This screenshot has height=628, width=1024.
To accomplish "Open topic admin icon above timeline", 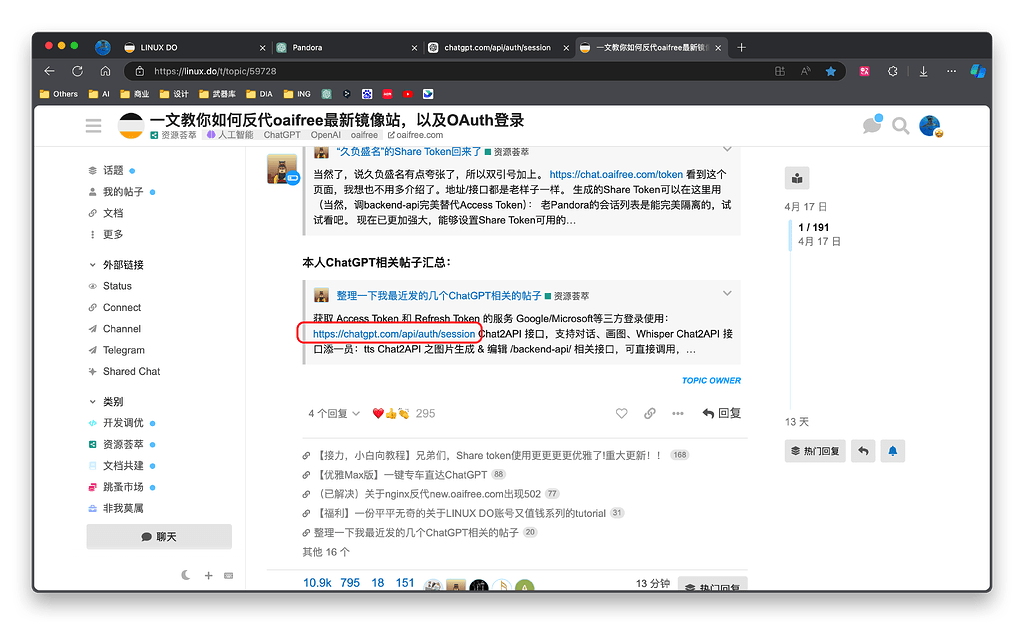I will pyautogui.click(x=797, y=178).
